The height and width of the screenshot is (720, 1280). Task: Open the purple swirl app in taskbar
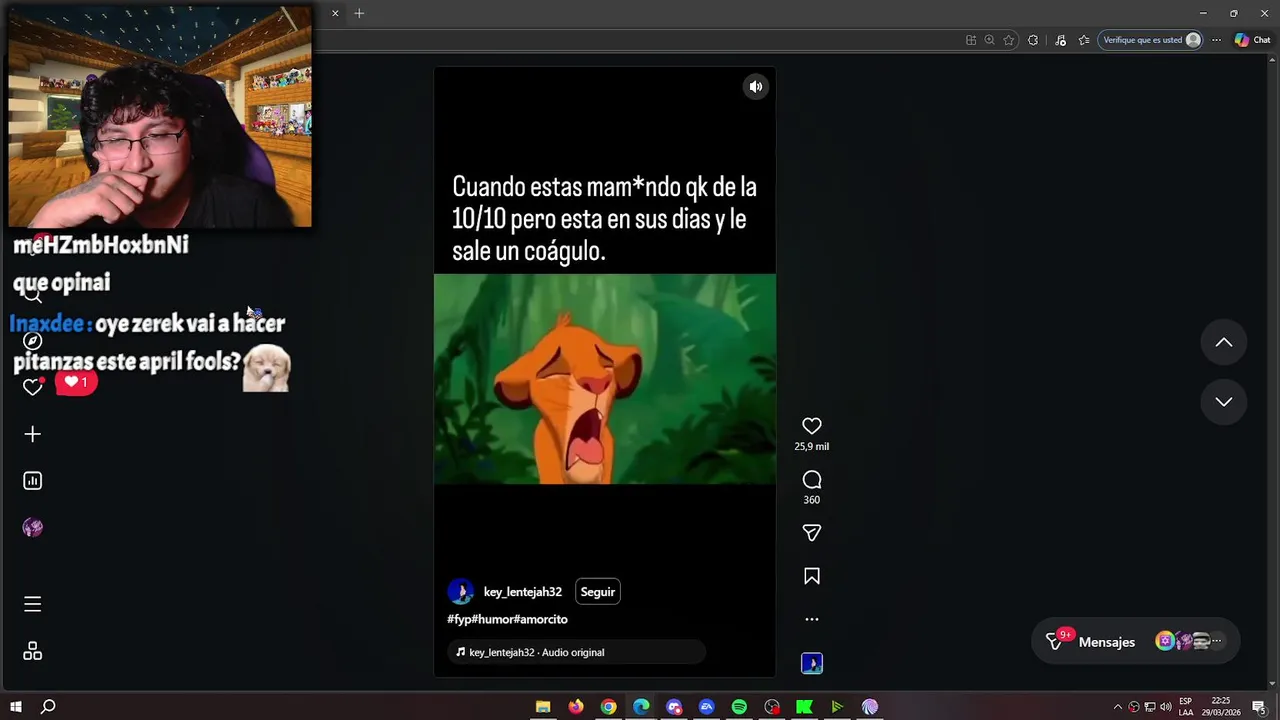870,707
